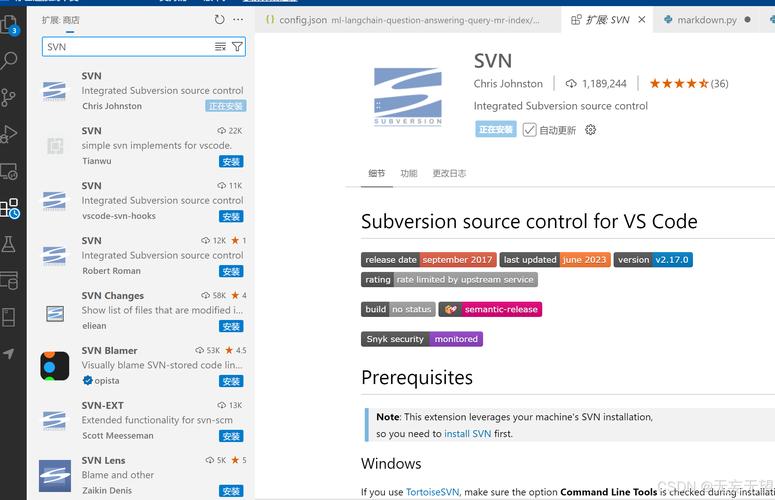Clear extension search results
Image resolution: width=775 pixels, height=500 pixels.
[x=220, y=46]
